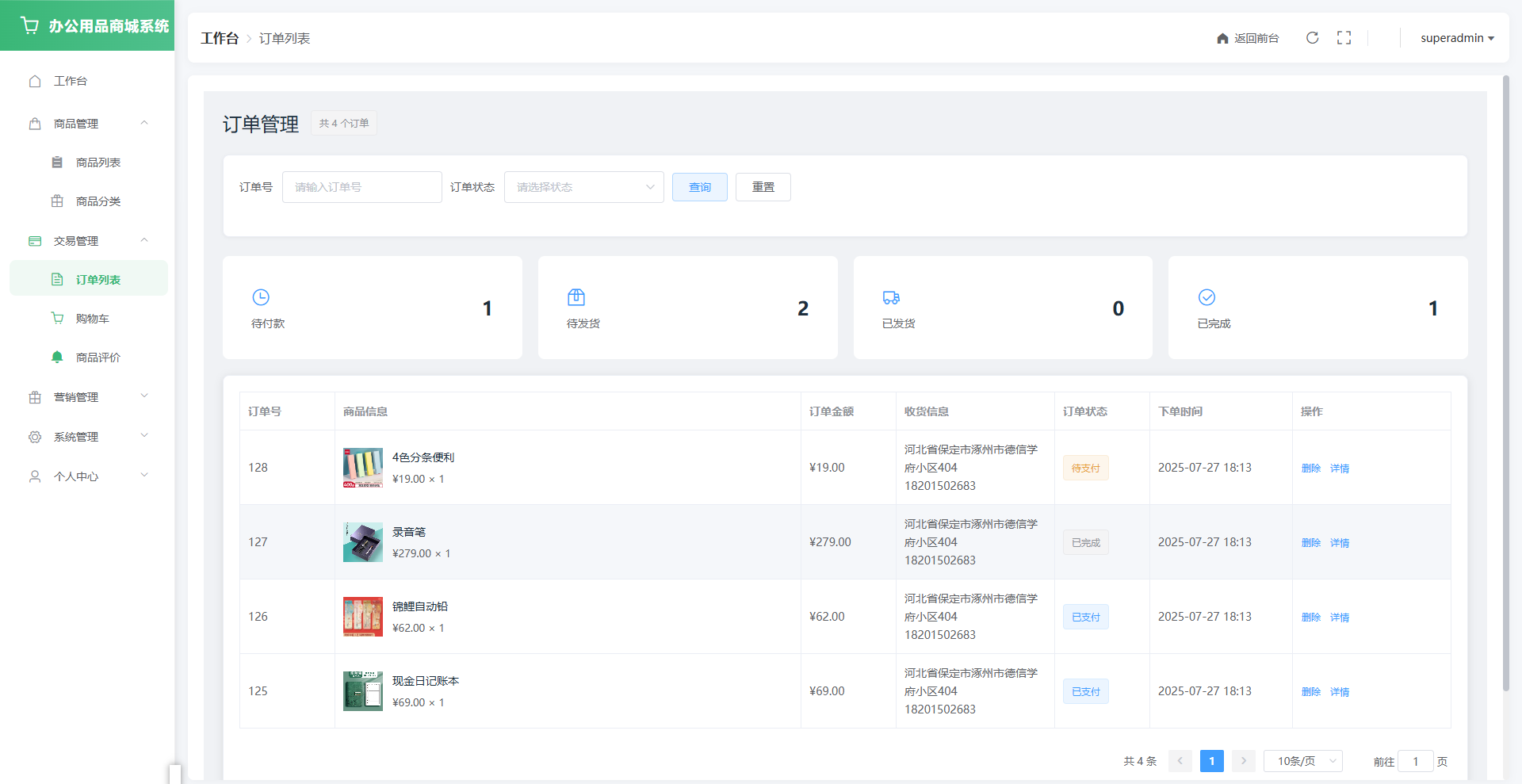
Task: Click the 查询 search button
Action: click(699, 187)
